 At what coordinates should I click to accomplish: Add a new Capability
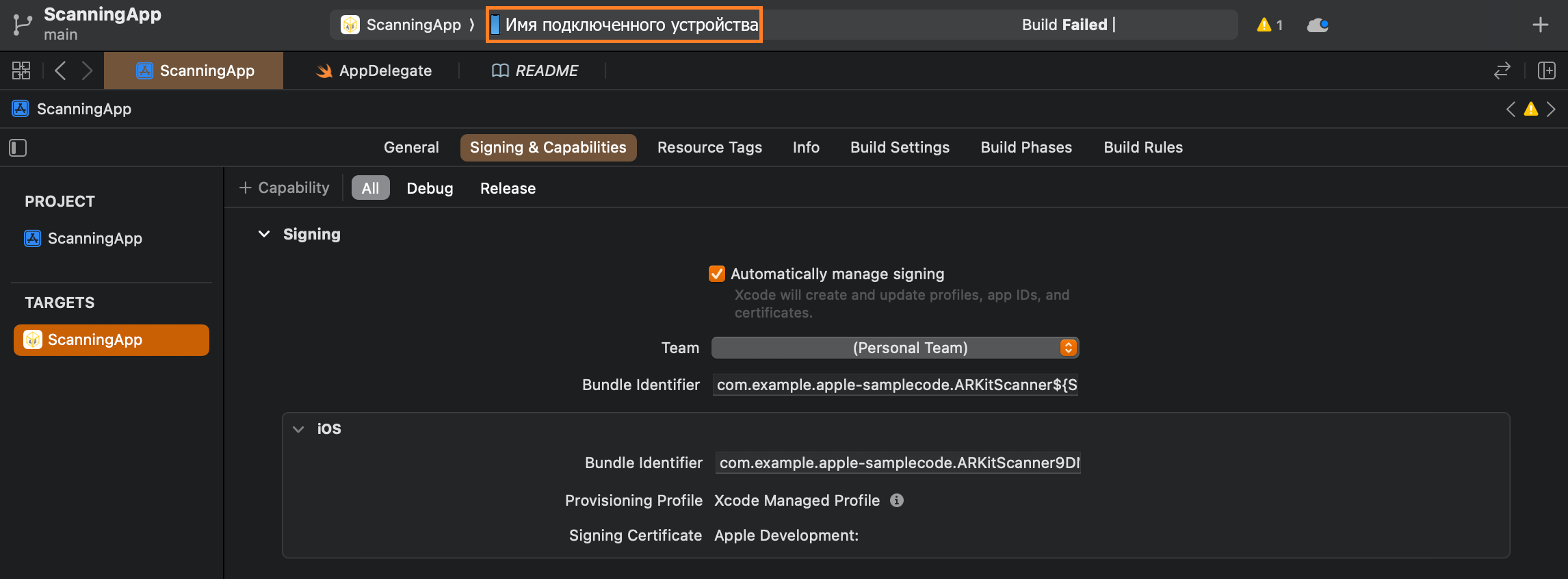click(285, 188)
